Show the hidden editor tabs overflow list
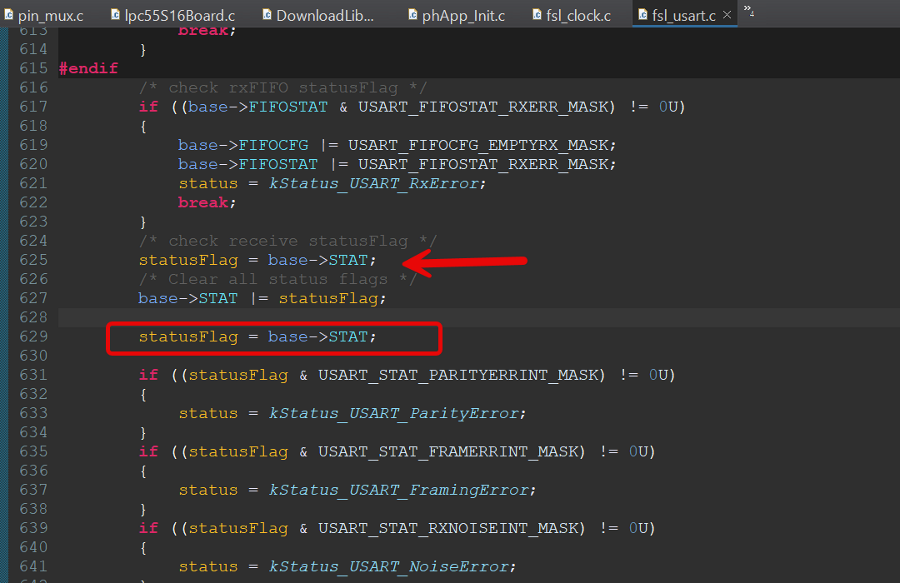Image resolution: width=900 pixels, height=583 pixels. pos(748,10)
